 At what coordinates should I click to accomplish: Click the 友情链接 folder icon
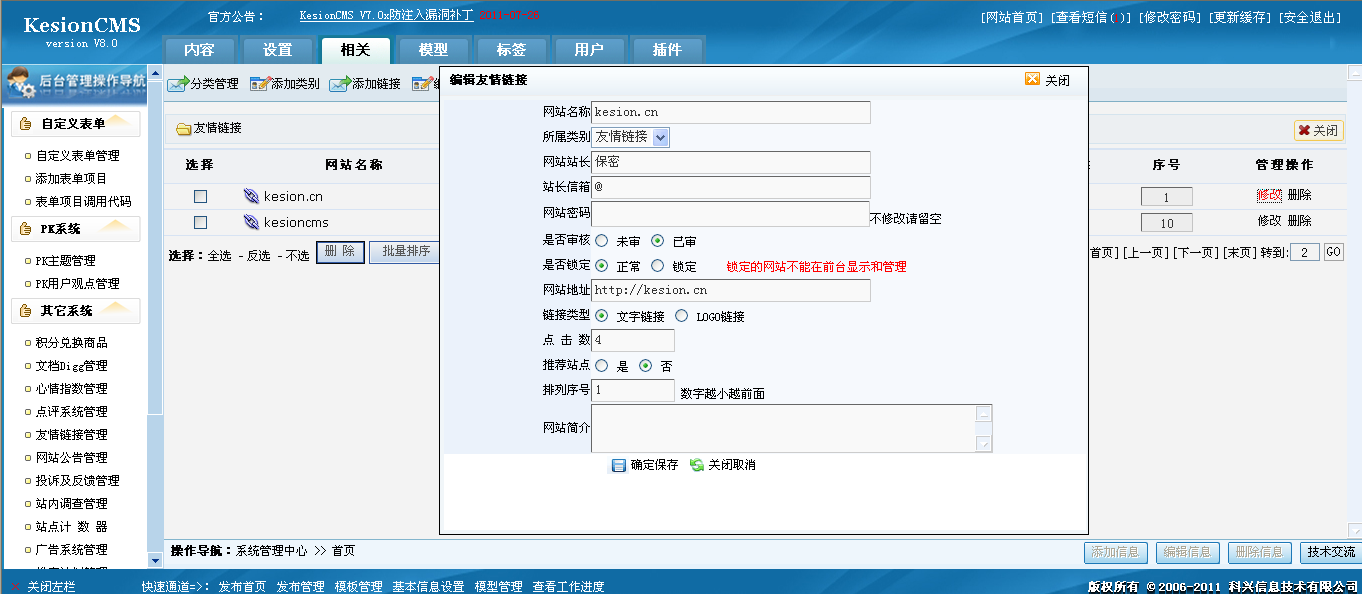tap(183, 128)
